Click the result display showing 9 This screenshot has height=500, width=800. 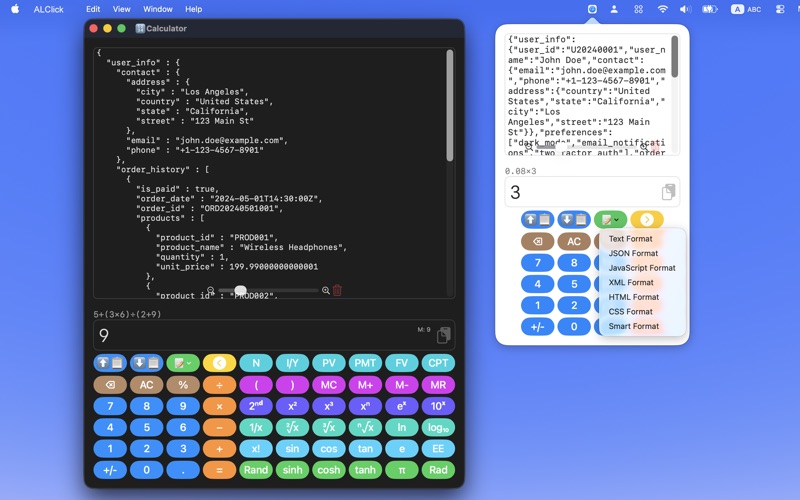[x=274, y=335]
